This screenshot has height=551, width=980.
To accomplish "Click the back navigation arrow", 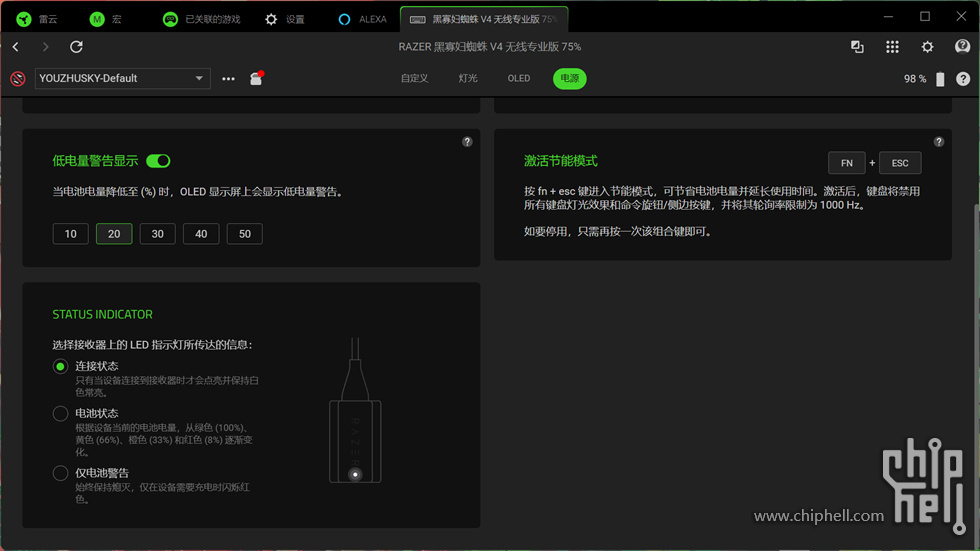I will coord(16,47).
